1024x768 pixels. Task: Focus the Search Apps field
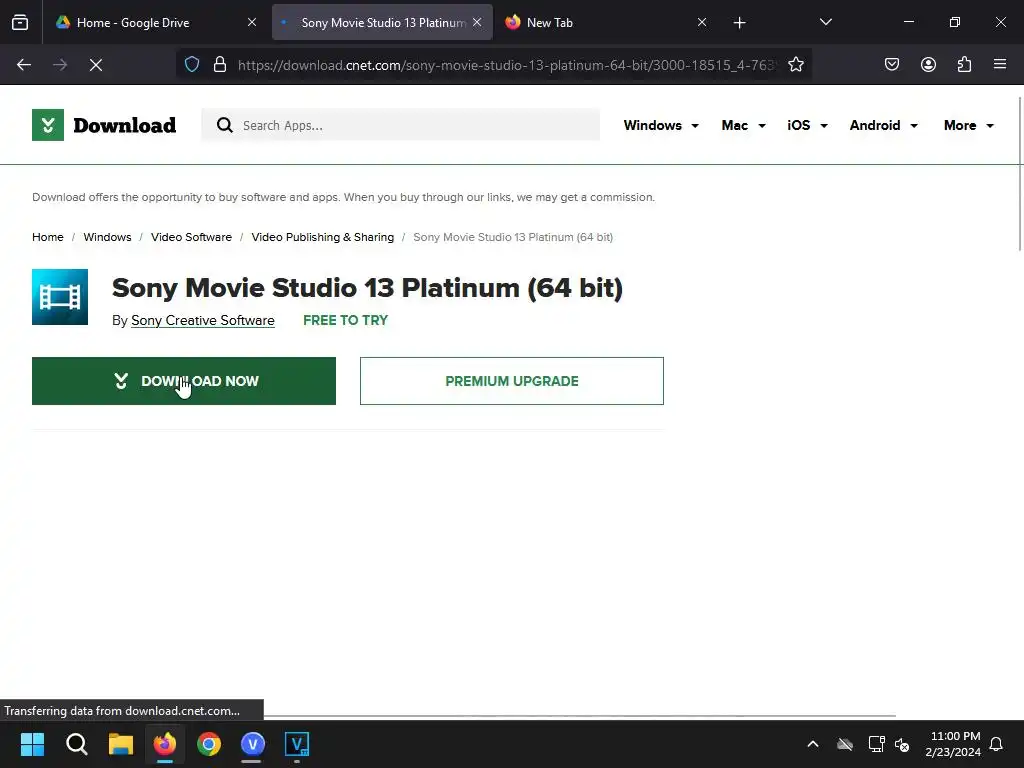point(400,125)
